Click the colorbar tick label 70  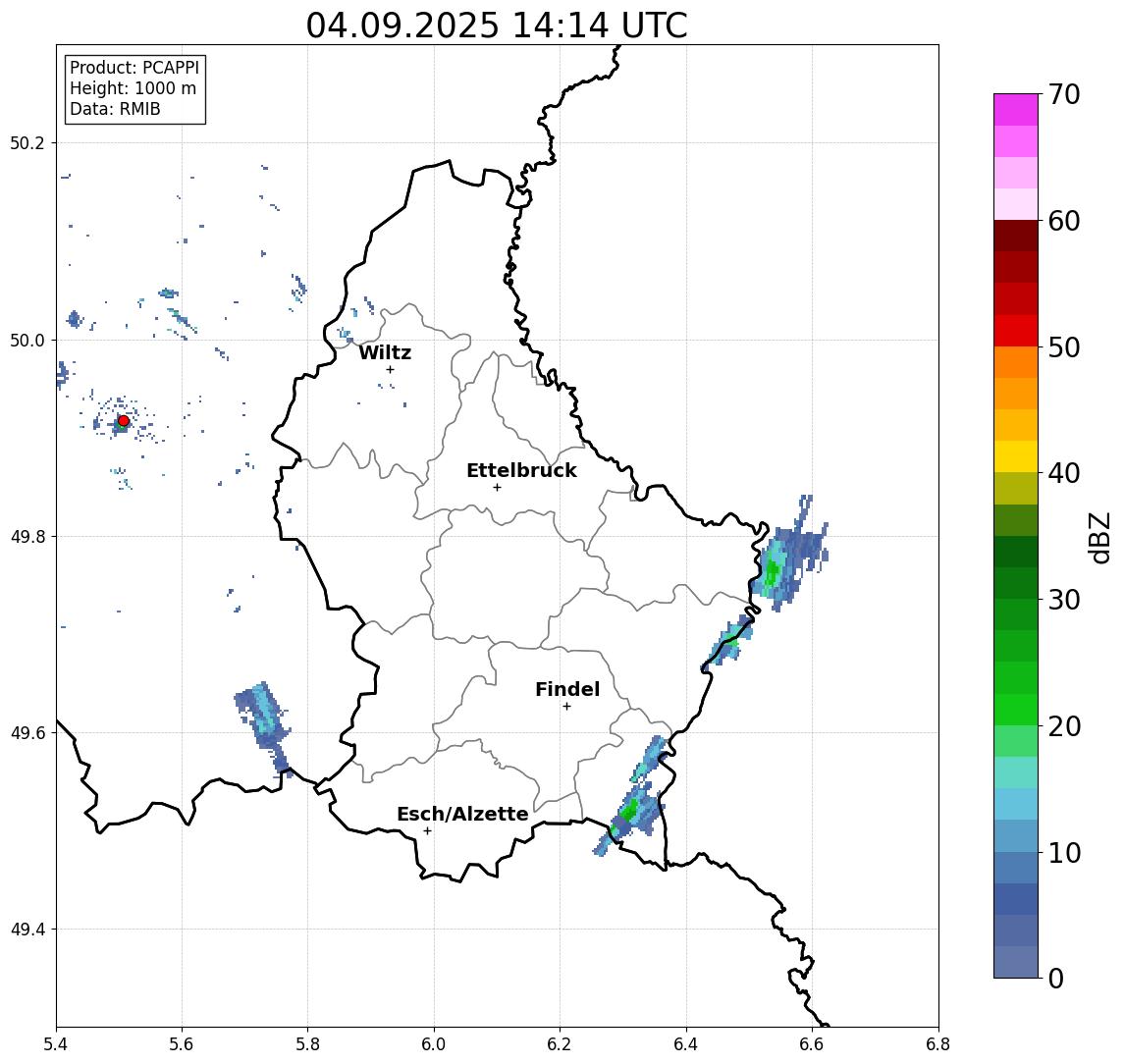tap(1064, 94)
